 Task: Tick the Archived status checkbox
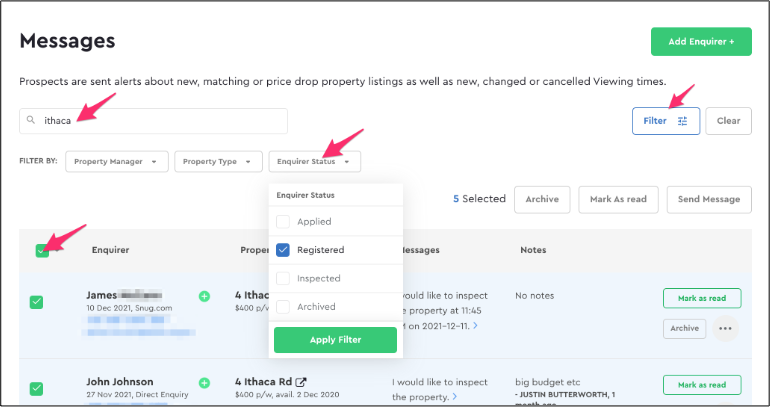point(283,307)
